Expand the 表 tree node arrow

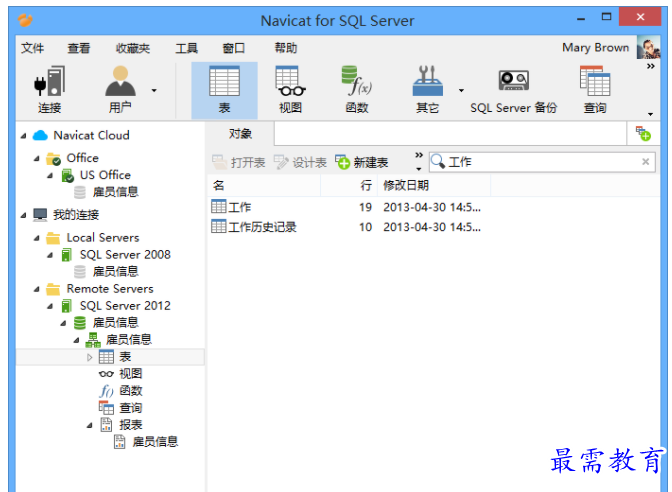point(90,357)
